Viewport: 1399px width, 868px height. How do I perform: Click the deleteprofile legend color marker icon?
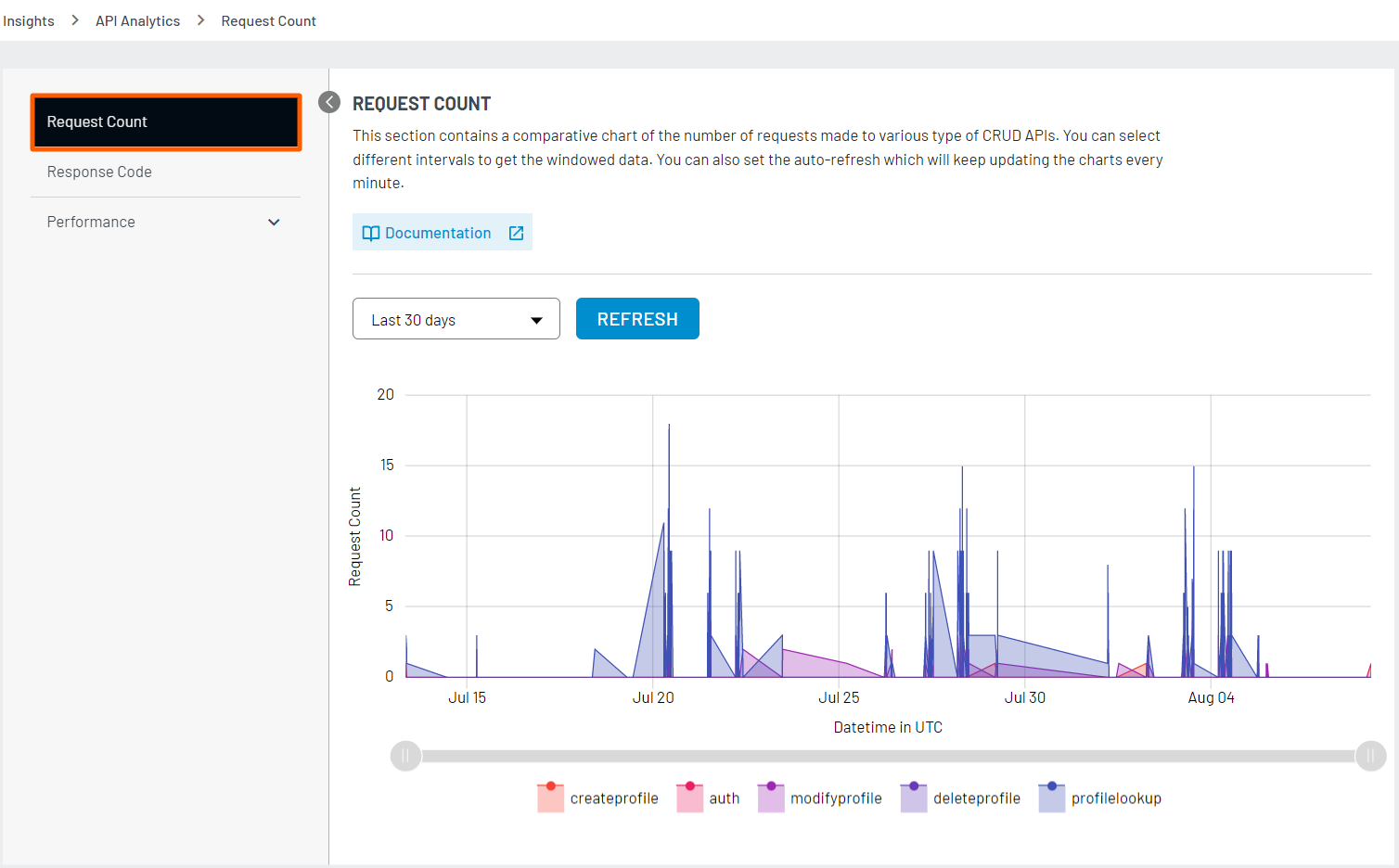pyautogui.click(x=912, y=797)
